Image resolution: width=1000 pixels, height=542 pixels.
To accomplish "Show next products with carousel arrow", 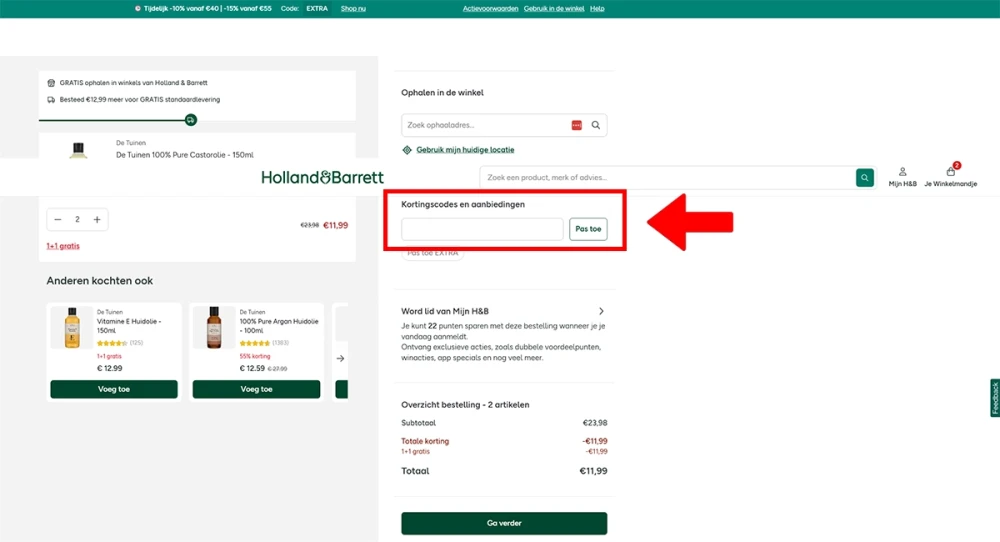I will [x=340, y=358].
